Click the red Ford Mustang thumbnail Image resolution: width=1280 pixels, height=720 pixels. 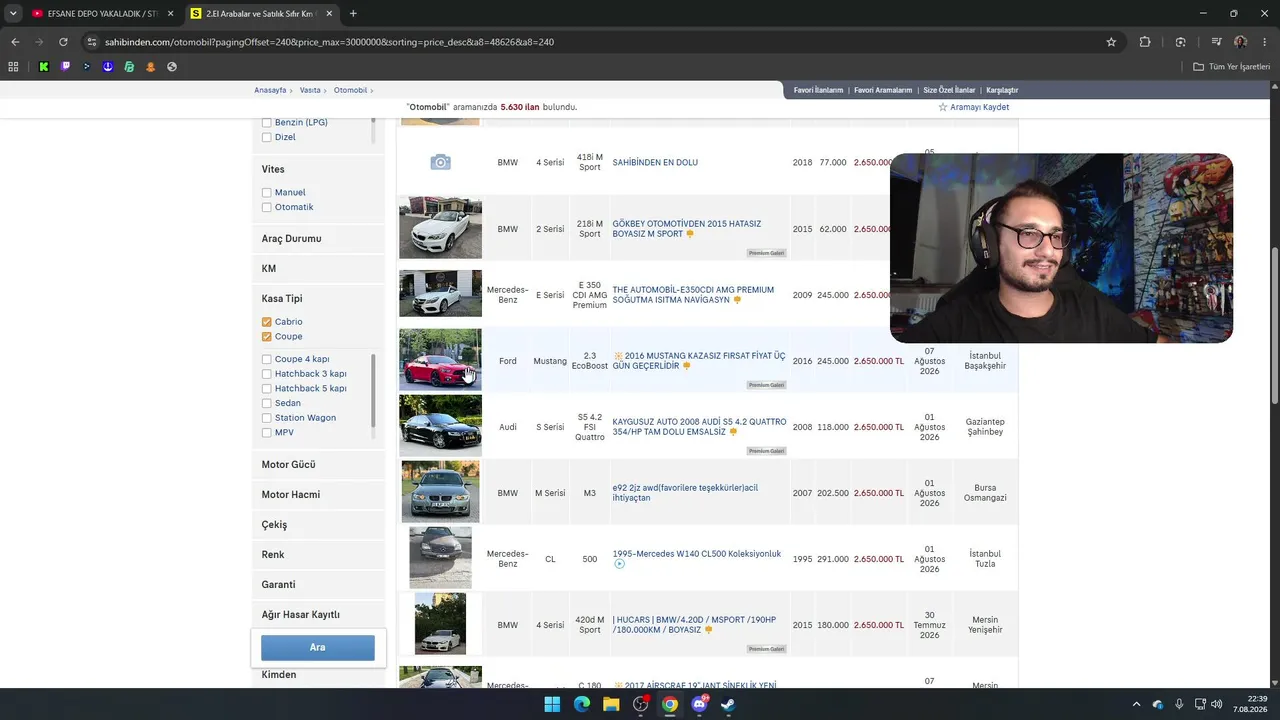pos(440,360)
